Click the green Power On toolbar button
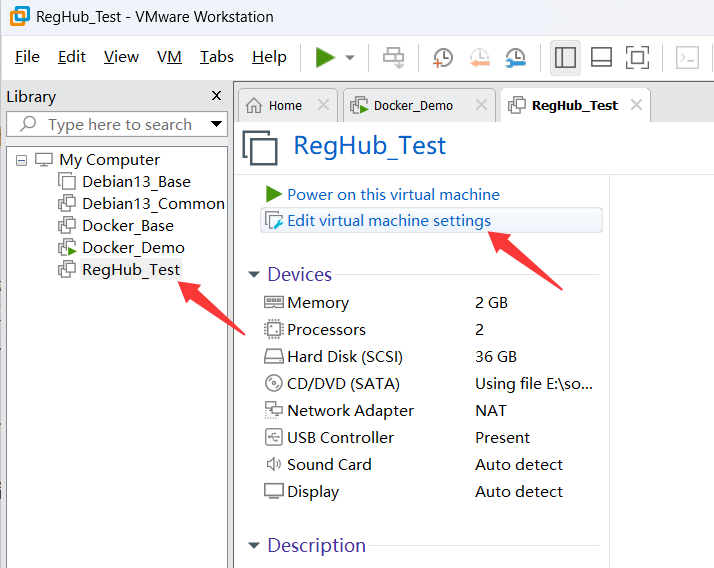The image size is (714, 568). click(x=325, y=57)
